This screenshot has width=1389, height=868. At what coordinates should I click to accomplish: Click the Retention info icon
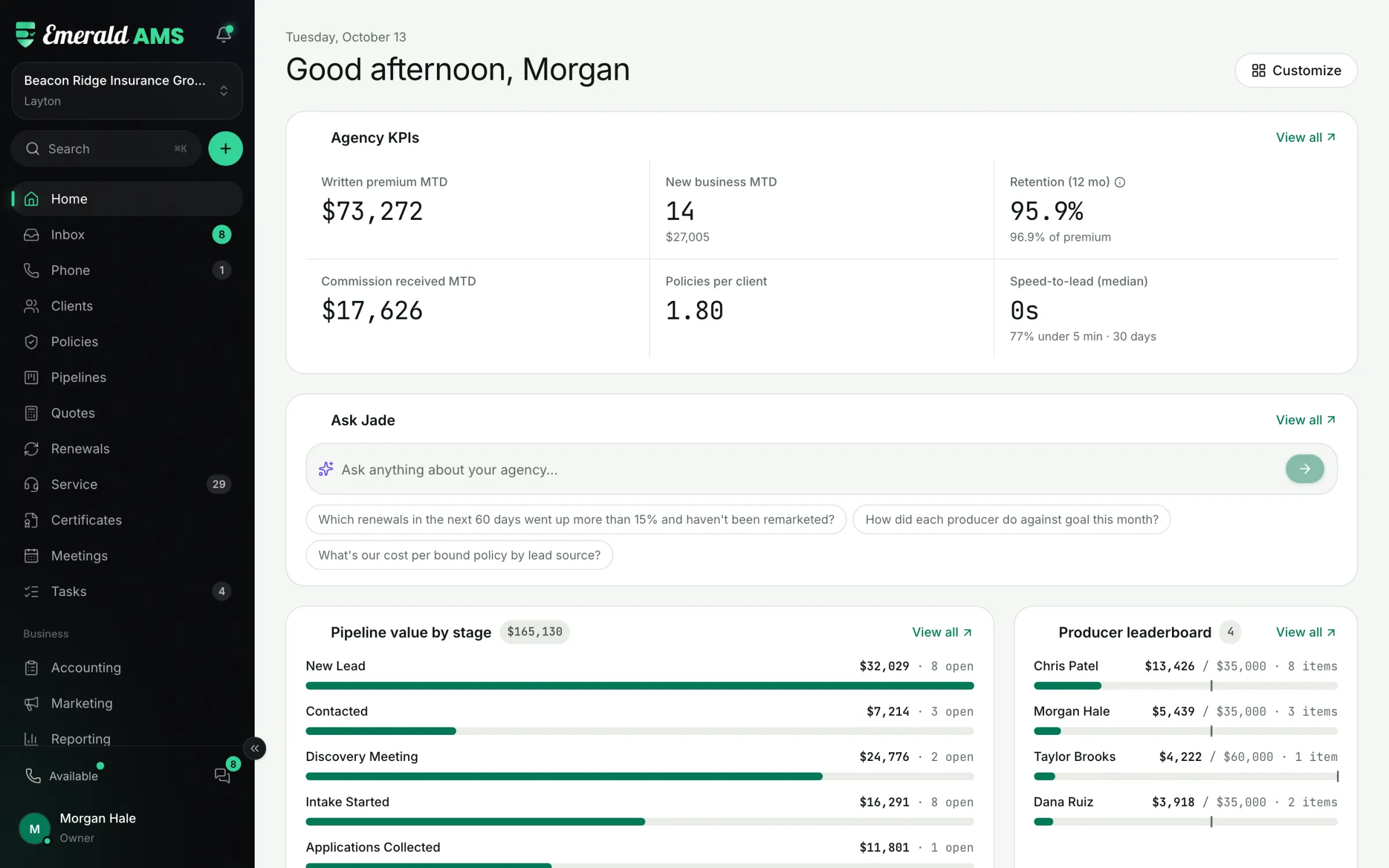[x=1120, y=182]
